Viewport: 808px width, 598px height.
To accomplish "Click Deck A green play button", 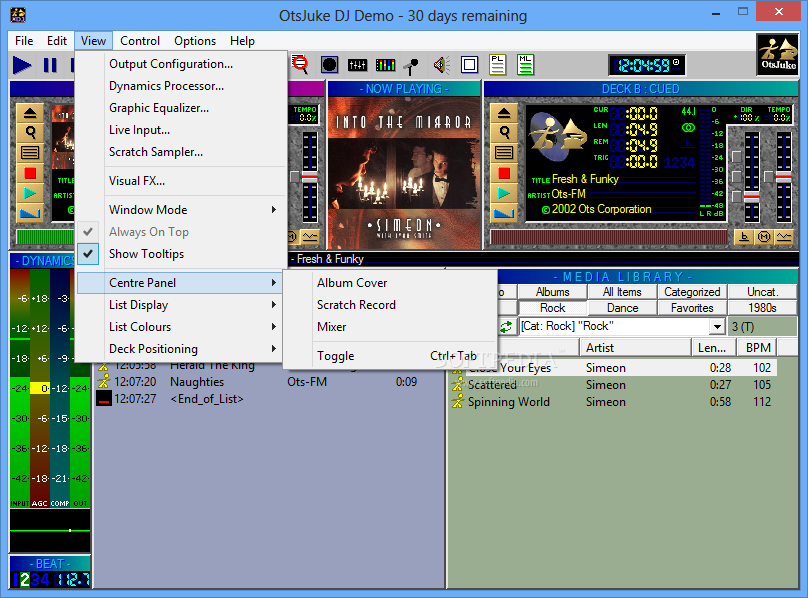I will [x=30, y=193].
